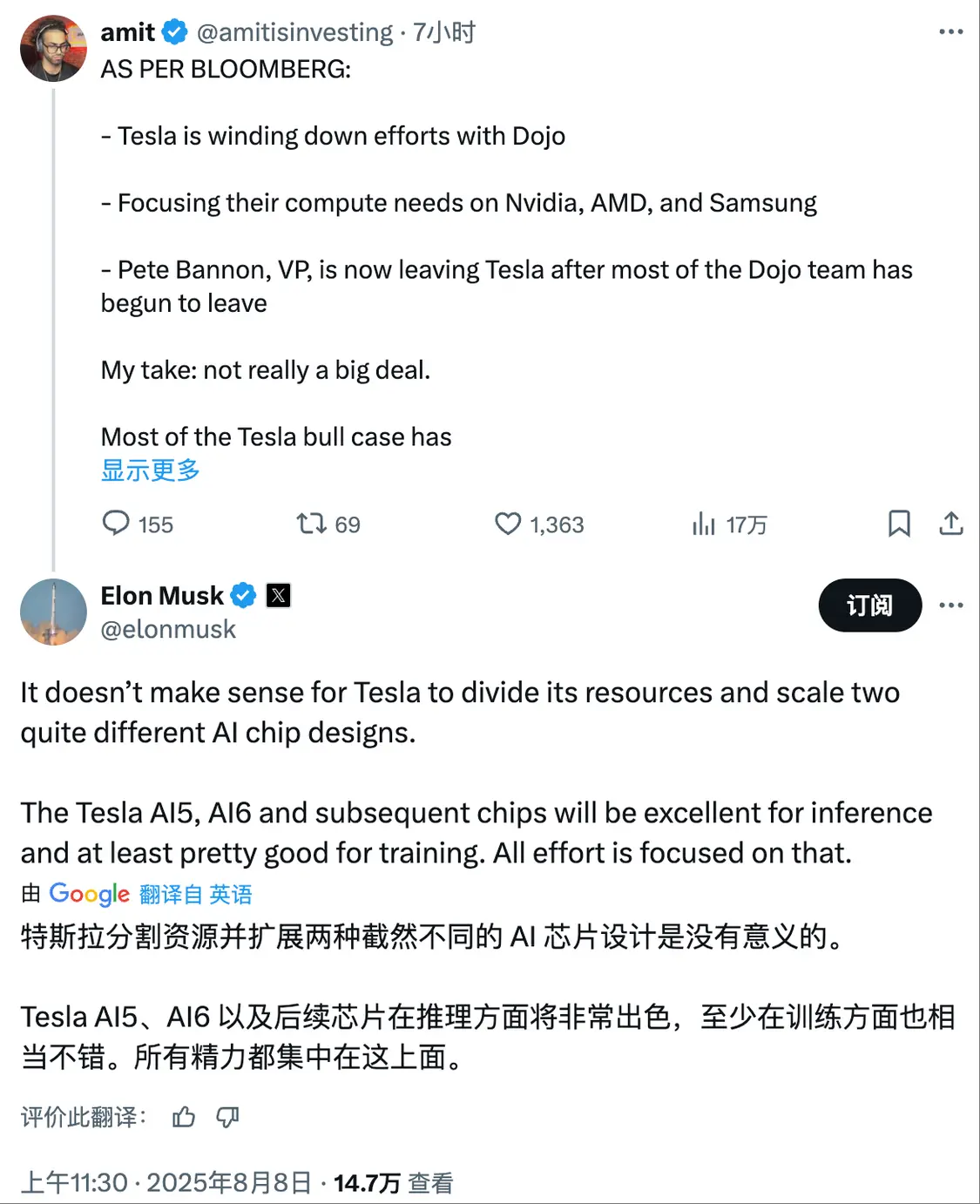Click Elon Musk's verified checkmark
The width and height of the screenshot is (980, 1204).
[243, 596]
